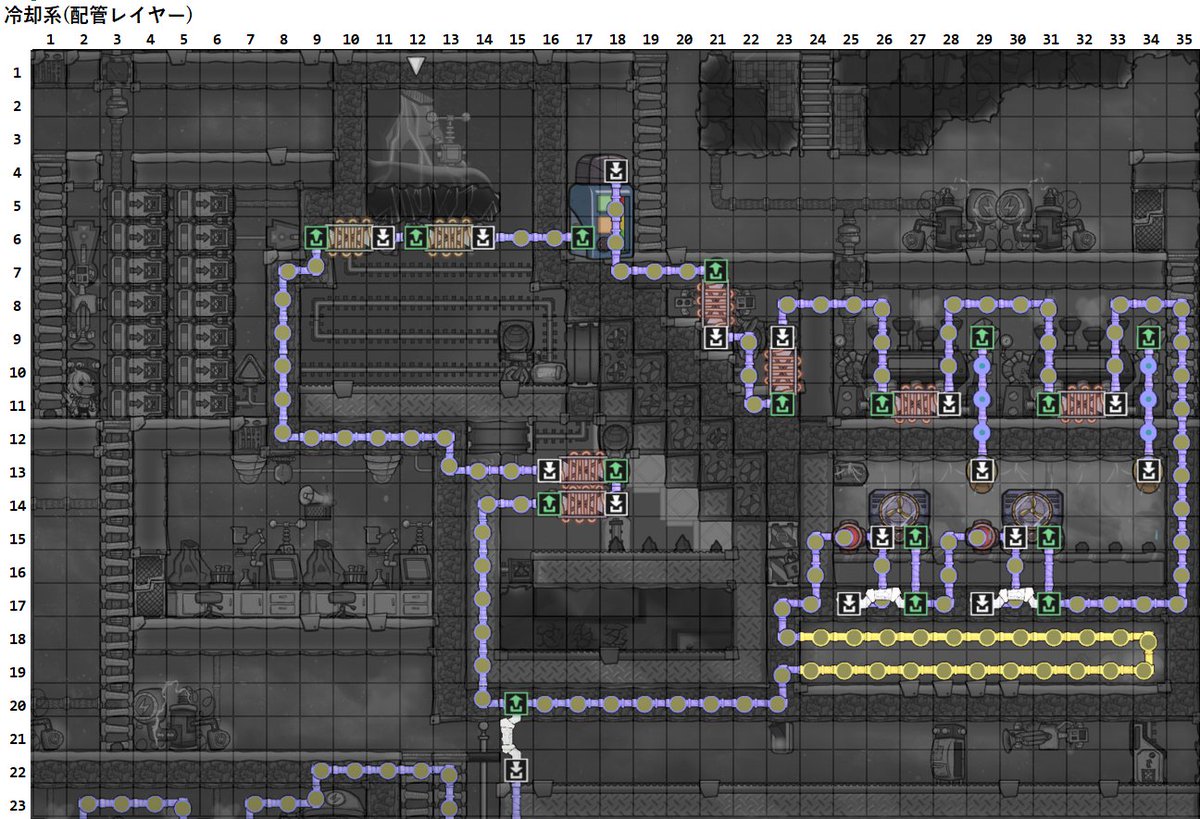
Task: Click green output port at column 15, row 20
Action: pyautogui.click(x=516, y=704)
